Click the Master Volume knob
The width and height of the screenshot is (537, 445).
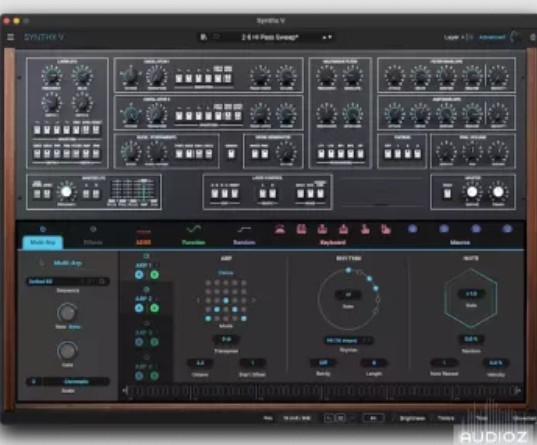[x=472, y=192]
